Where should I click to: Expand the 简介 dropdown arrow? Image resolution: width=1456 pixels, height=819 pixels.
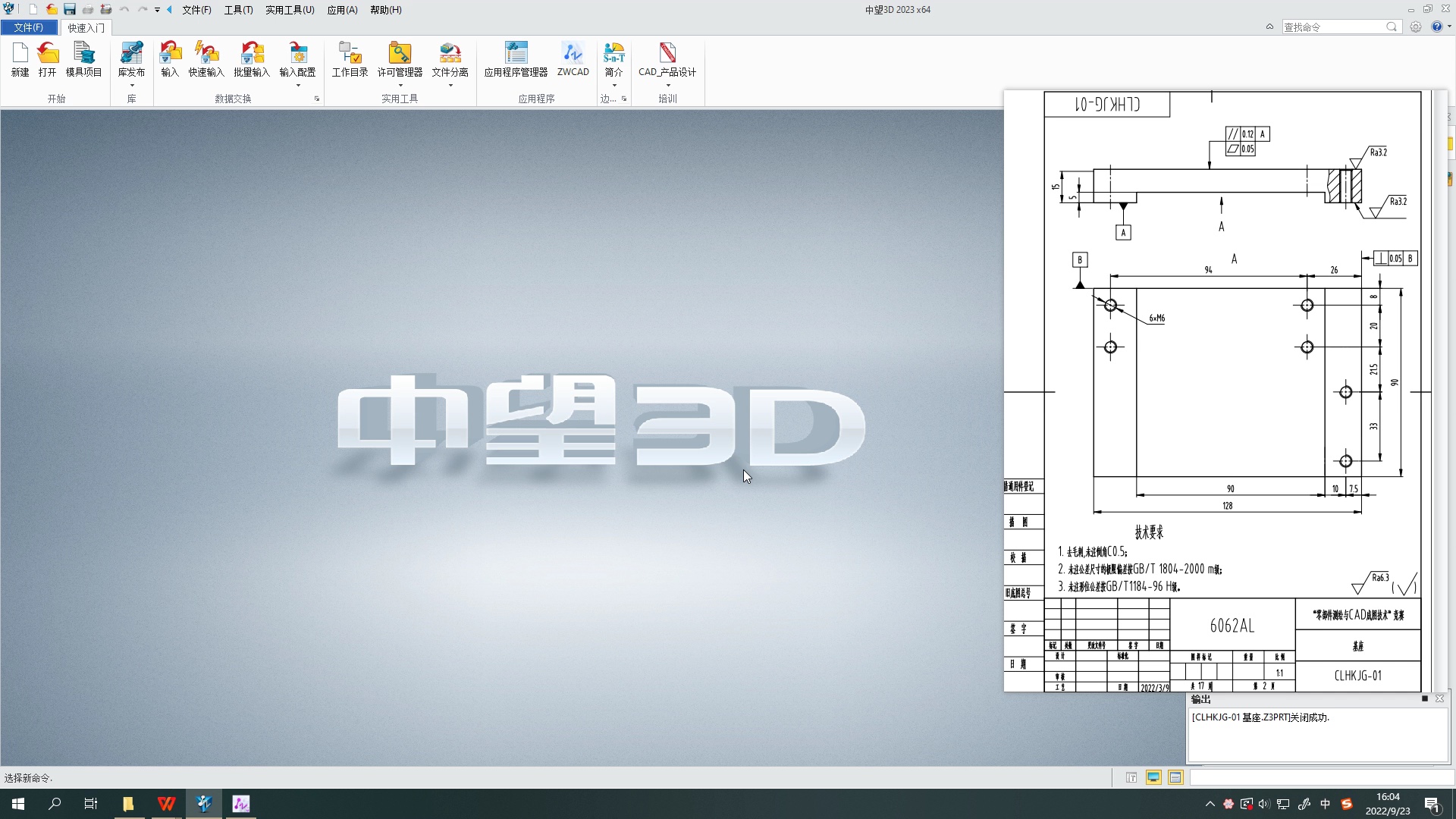point(613,86)
